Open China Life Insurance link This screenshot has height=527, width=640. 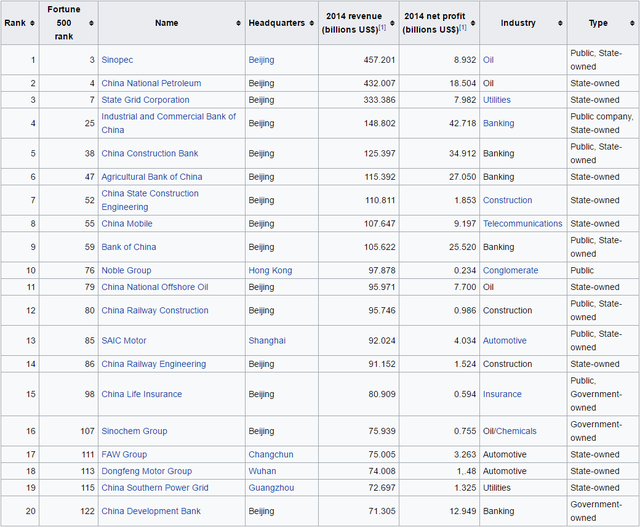click(142, 394)
